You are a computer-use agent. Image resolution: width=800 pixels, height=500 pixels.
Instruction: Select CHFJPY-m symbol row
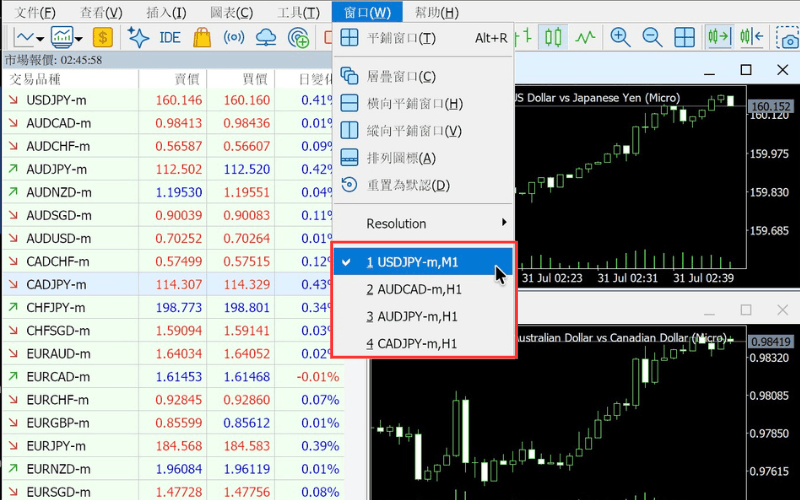click(x=169, y=308)
